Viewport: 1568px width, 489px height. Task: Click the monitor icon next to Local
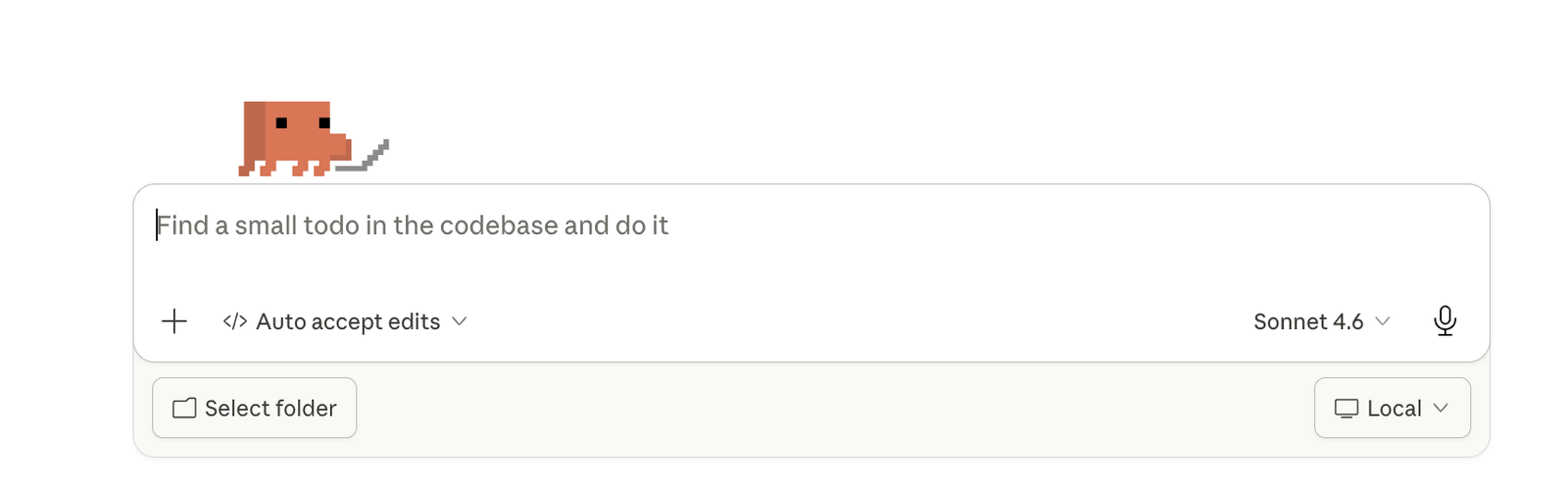coord(1347,409)
